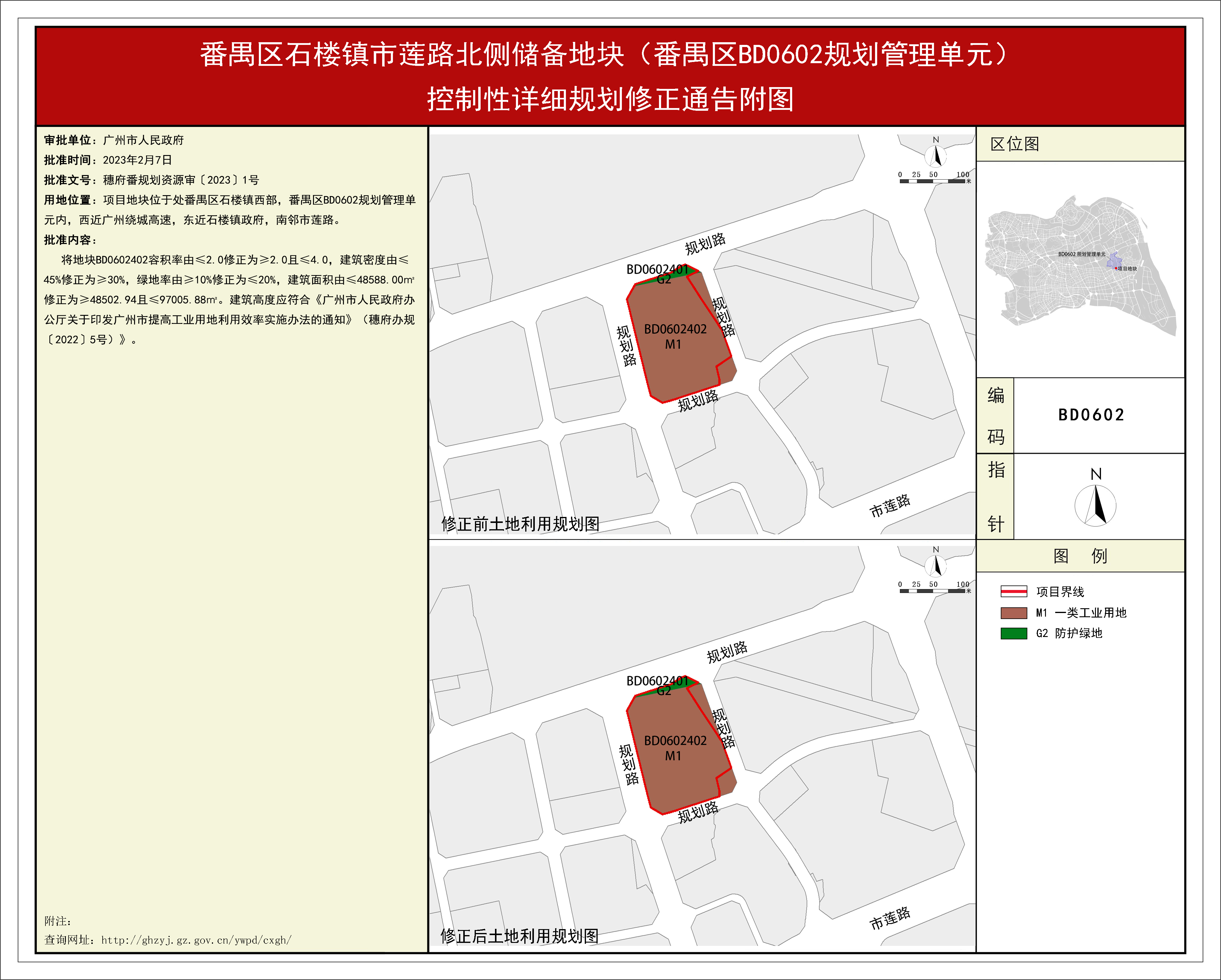The width and height of the screenshot is (1221, 980).
Task: Click the red project dot on location map
Action: tap(1116, 268)
